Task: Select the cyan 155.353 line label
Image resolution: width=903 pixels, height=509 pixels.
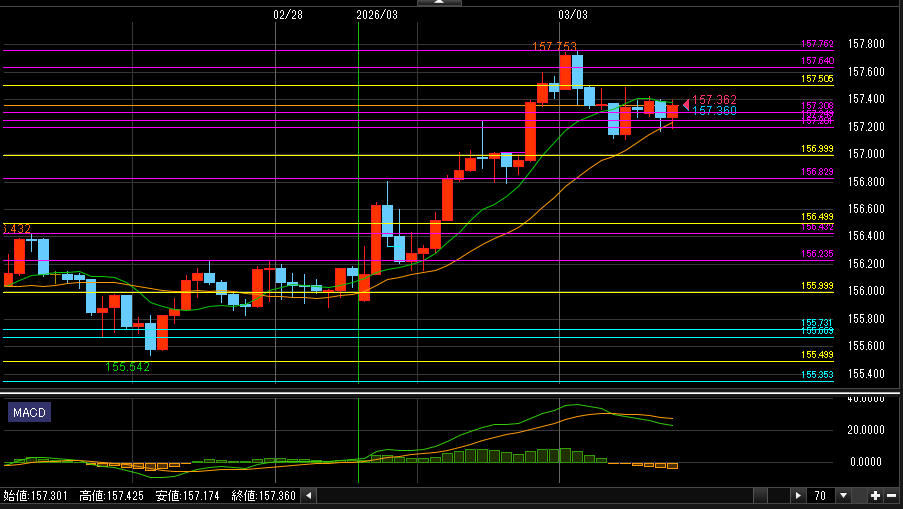Action: [x=817, y=375]
